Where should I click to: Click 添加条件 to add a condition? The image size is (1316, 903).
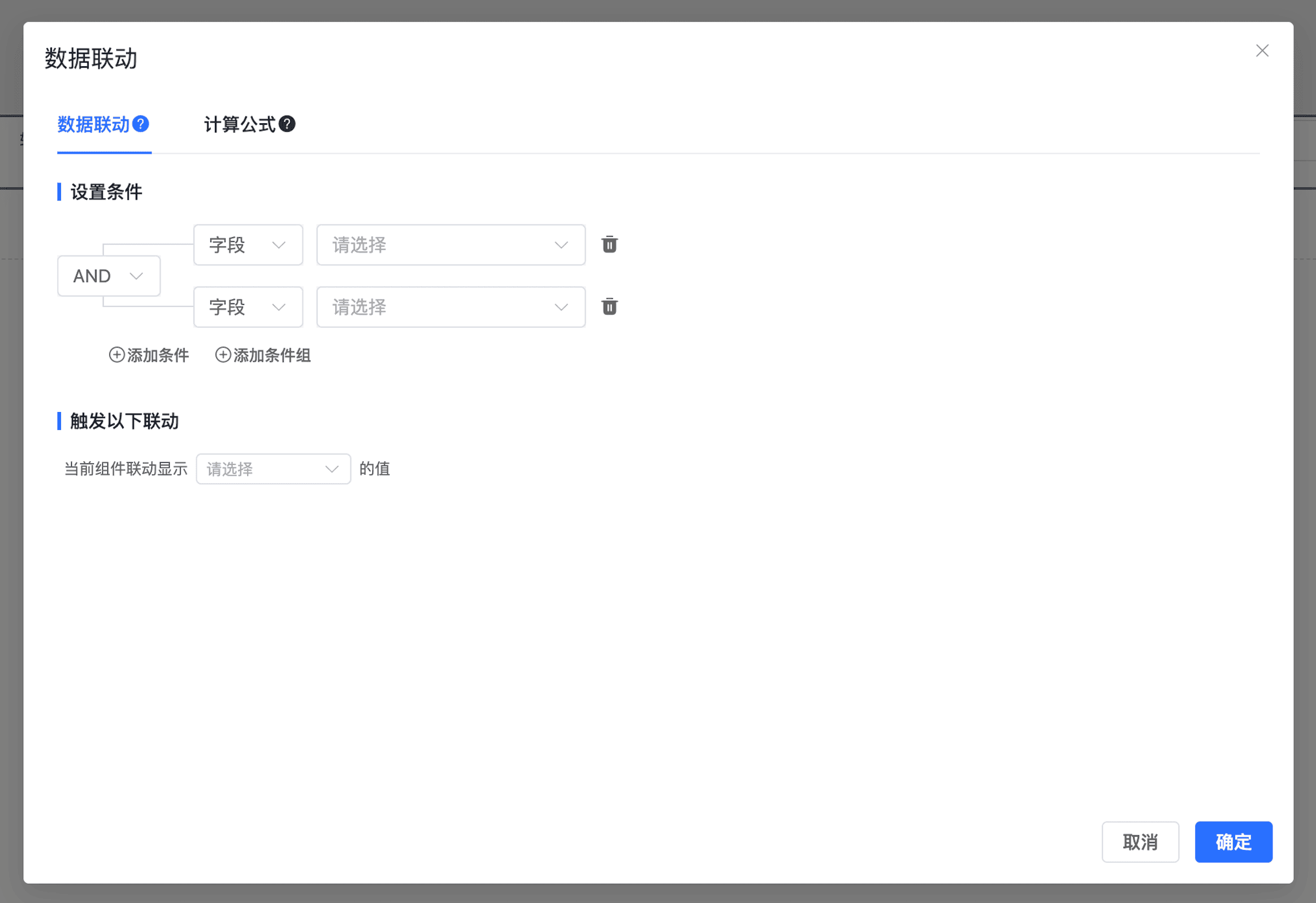click(157, 355)
